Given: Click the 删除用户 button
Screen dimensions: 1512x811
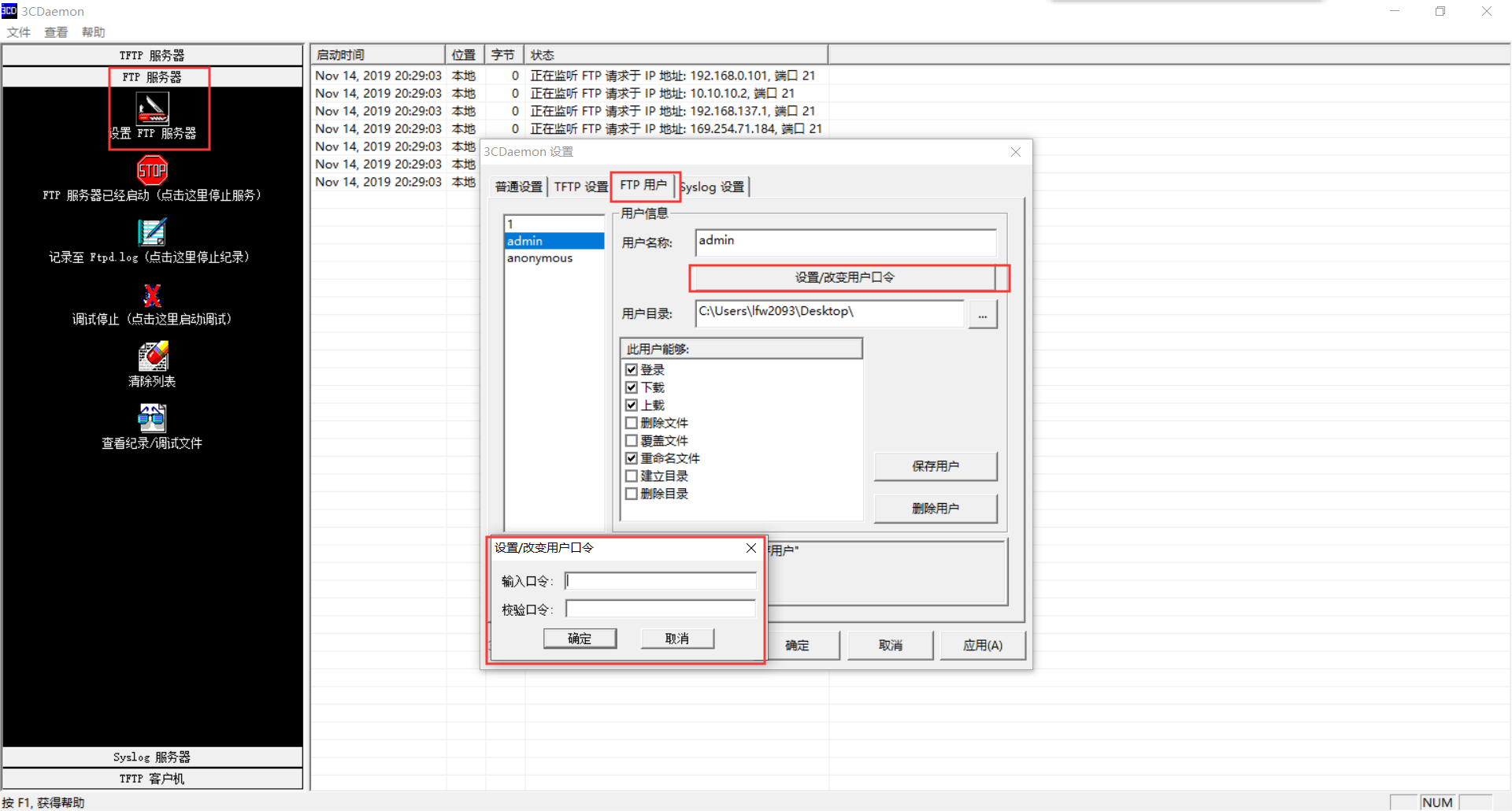Looking at the screenshot, I should coord(936,509).
